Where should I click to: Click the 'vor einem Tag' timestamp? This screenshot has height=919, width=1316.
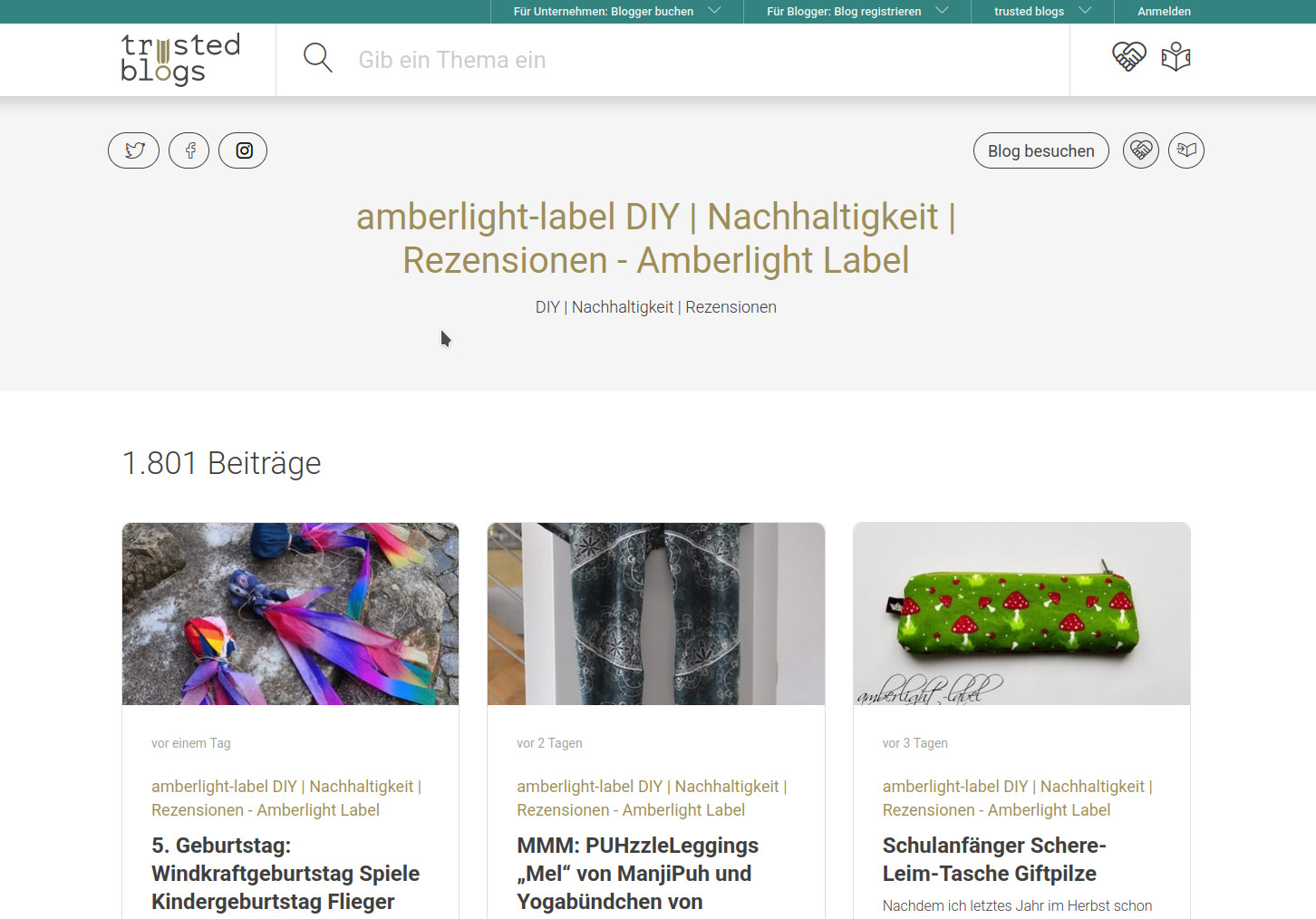(x=191, y=743)
